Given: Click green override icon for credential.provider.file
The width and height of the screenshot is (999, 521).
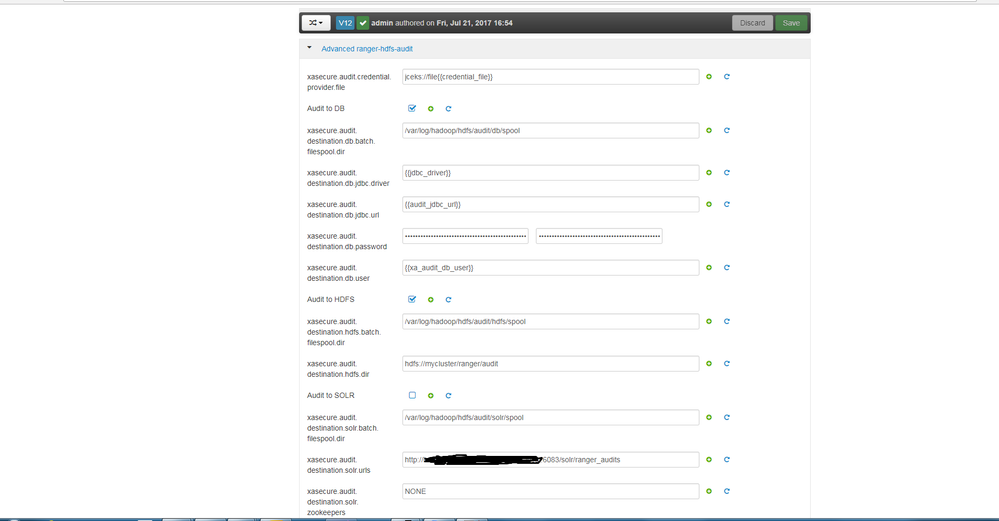Looking at the screenshot, I should pyautogui.click(x=708, y=76).
